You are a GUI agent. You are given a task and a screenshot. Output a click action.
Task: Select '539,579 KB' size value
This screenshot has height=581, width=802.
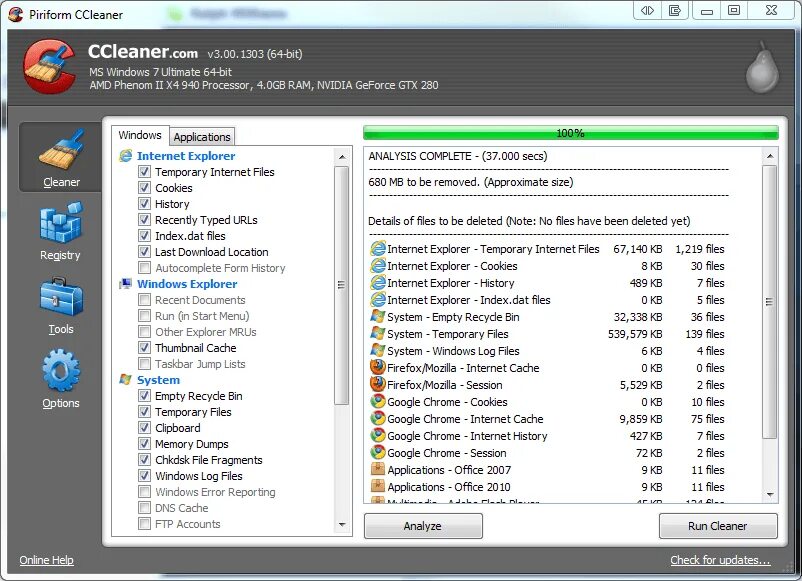point(635,334)
